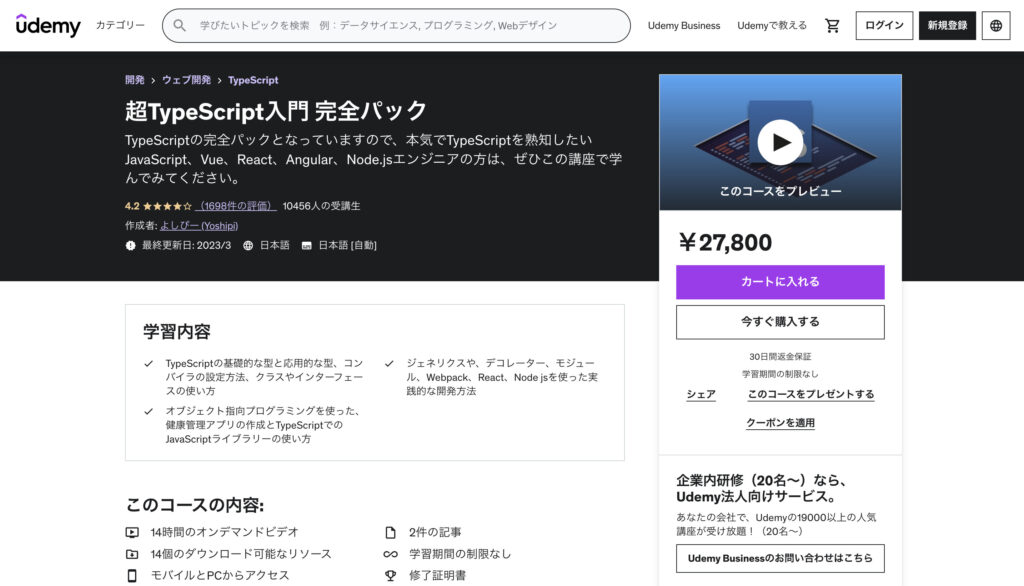
Task: Click このコースをプレゼントする link
Action: point(810,394)
